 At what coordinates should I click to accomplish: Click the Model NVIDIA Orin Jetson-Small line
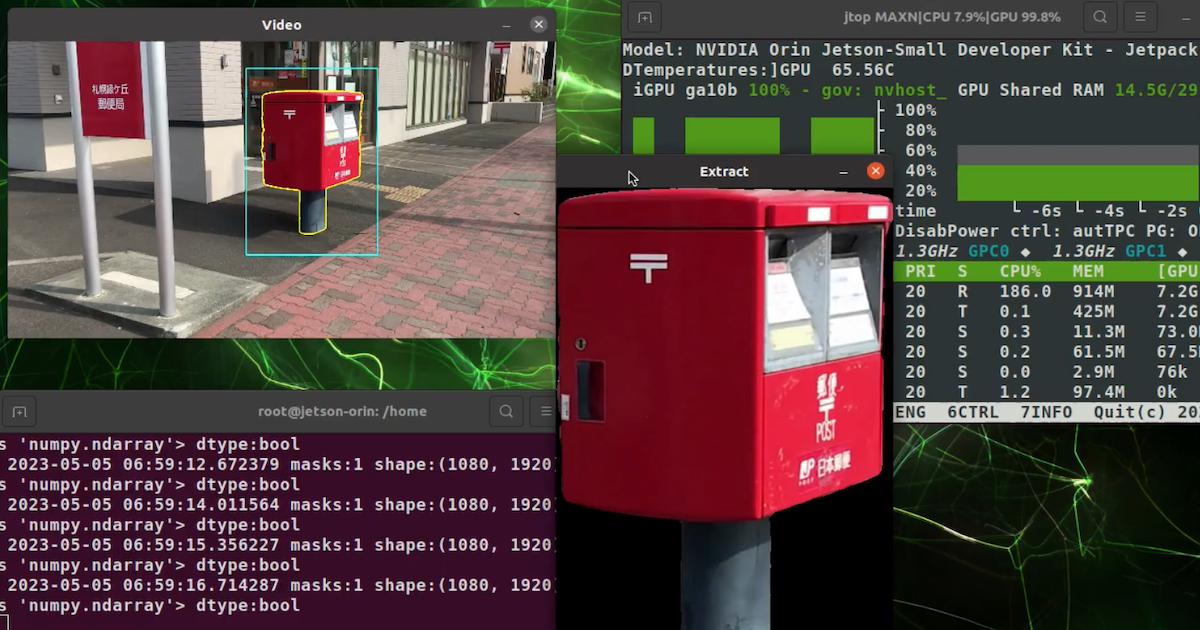pos(910,50)
